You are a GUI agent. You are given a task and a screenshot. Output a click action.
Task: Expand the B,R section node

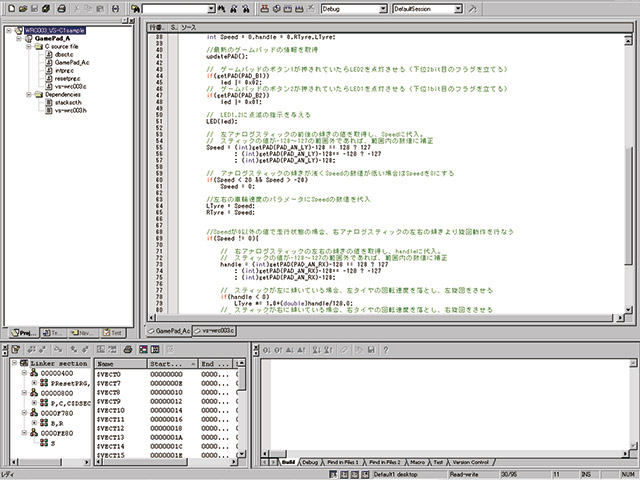[34, 423]
